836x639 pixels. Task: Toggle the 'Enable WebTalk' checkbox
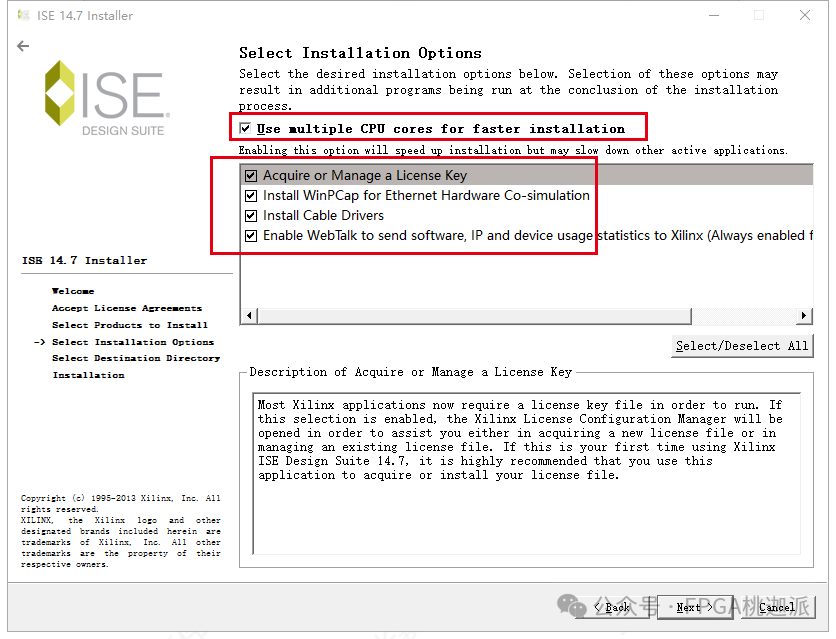[x=250, y=235]
